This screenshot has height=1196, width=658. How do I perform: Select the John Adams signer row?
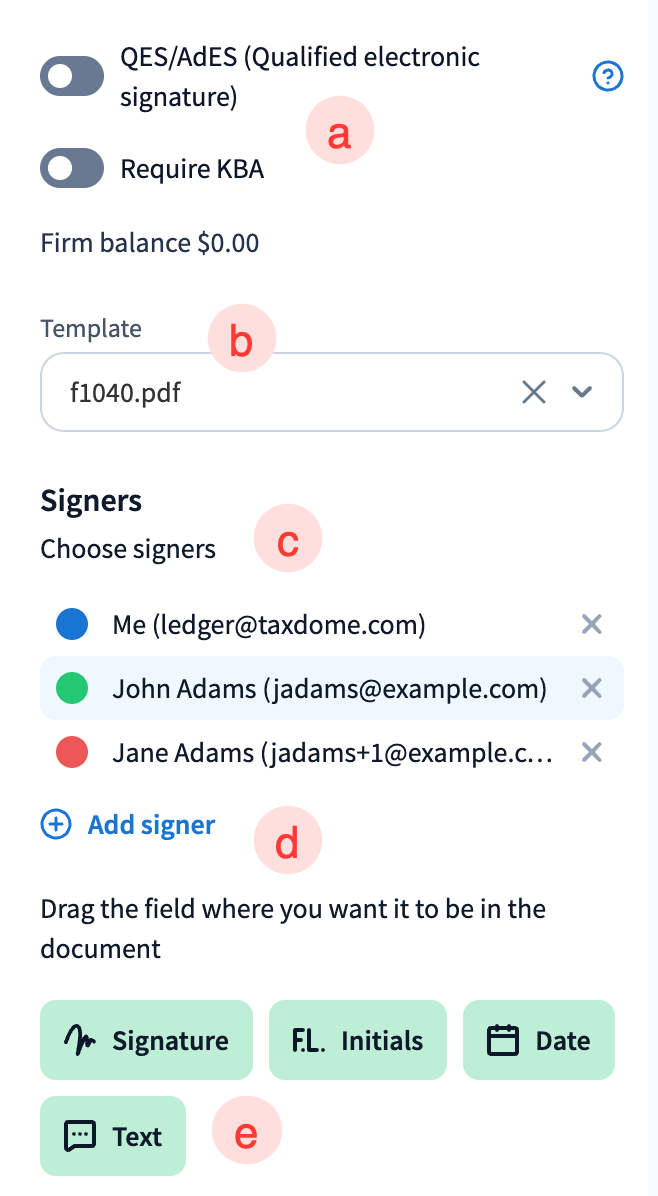(x=328, y=688)
